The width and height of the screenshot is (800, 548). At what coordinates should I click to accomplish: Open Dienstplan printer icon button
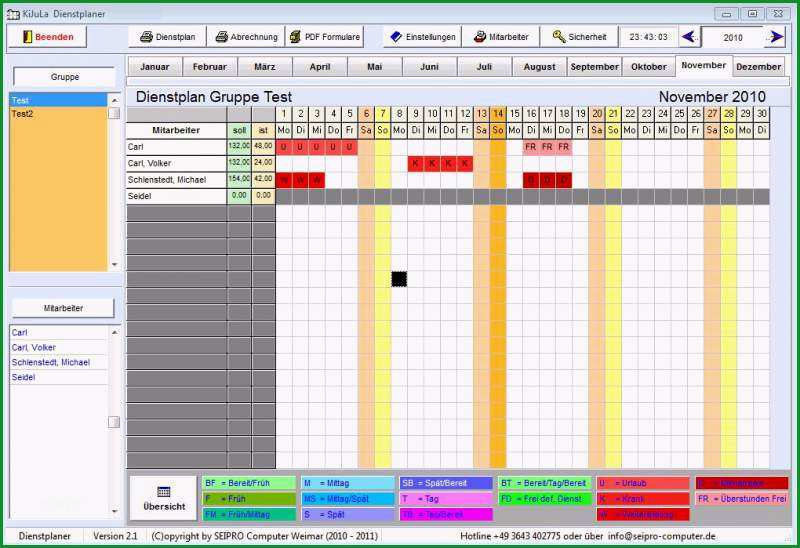[x=146, y=37]
